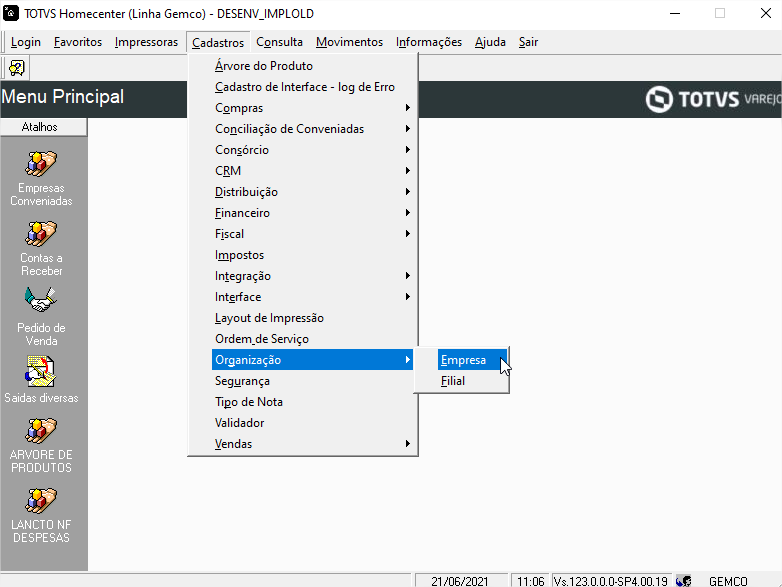Open the Consulta menu
This screenshot has height=587, width=782.
click(x=279, y=42)
